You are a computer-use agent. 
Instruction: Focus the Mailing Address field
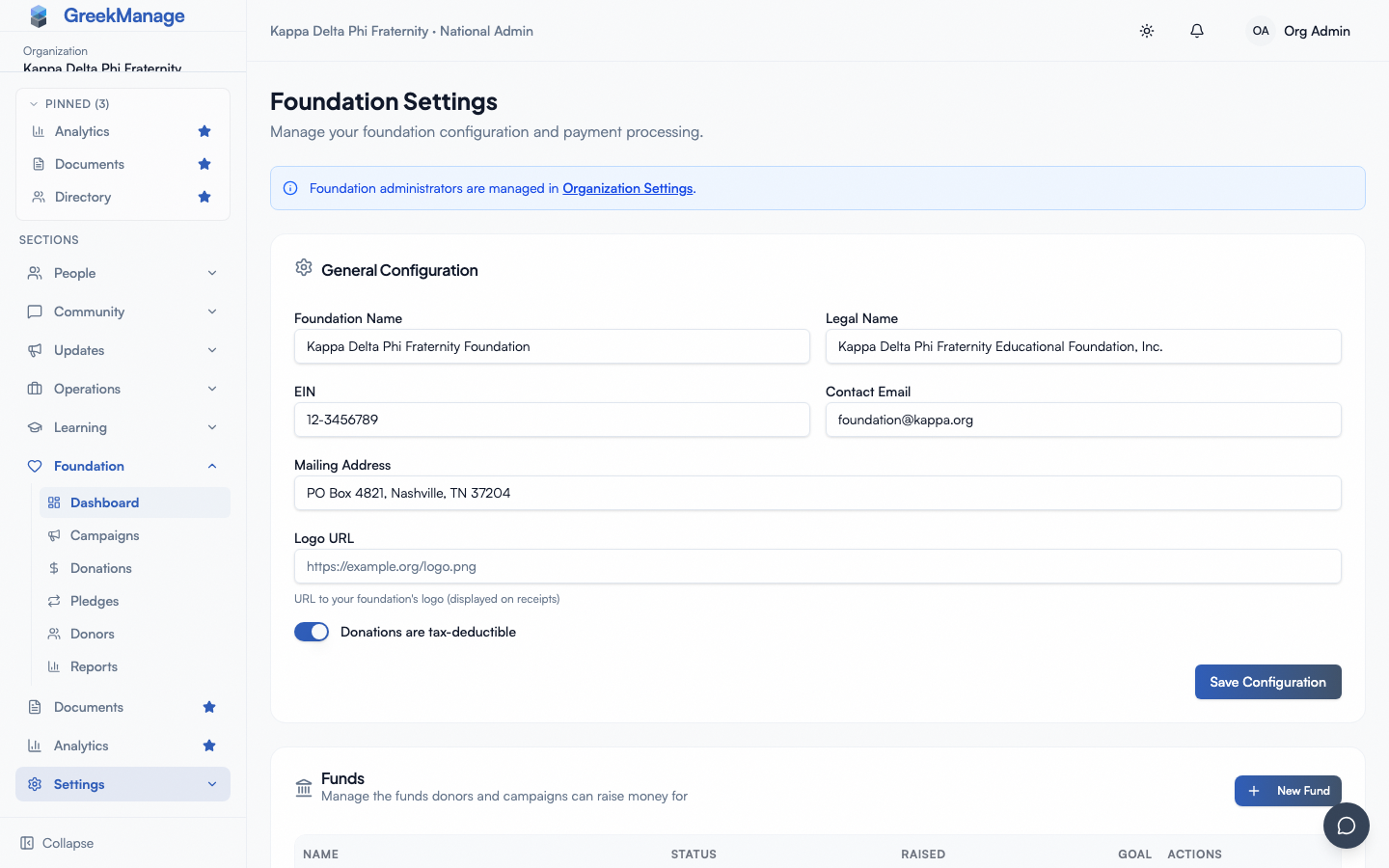818,493
